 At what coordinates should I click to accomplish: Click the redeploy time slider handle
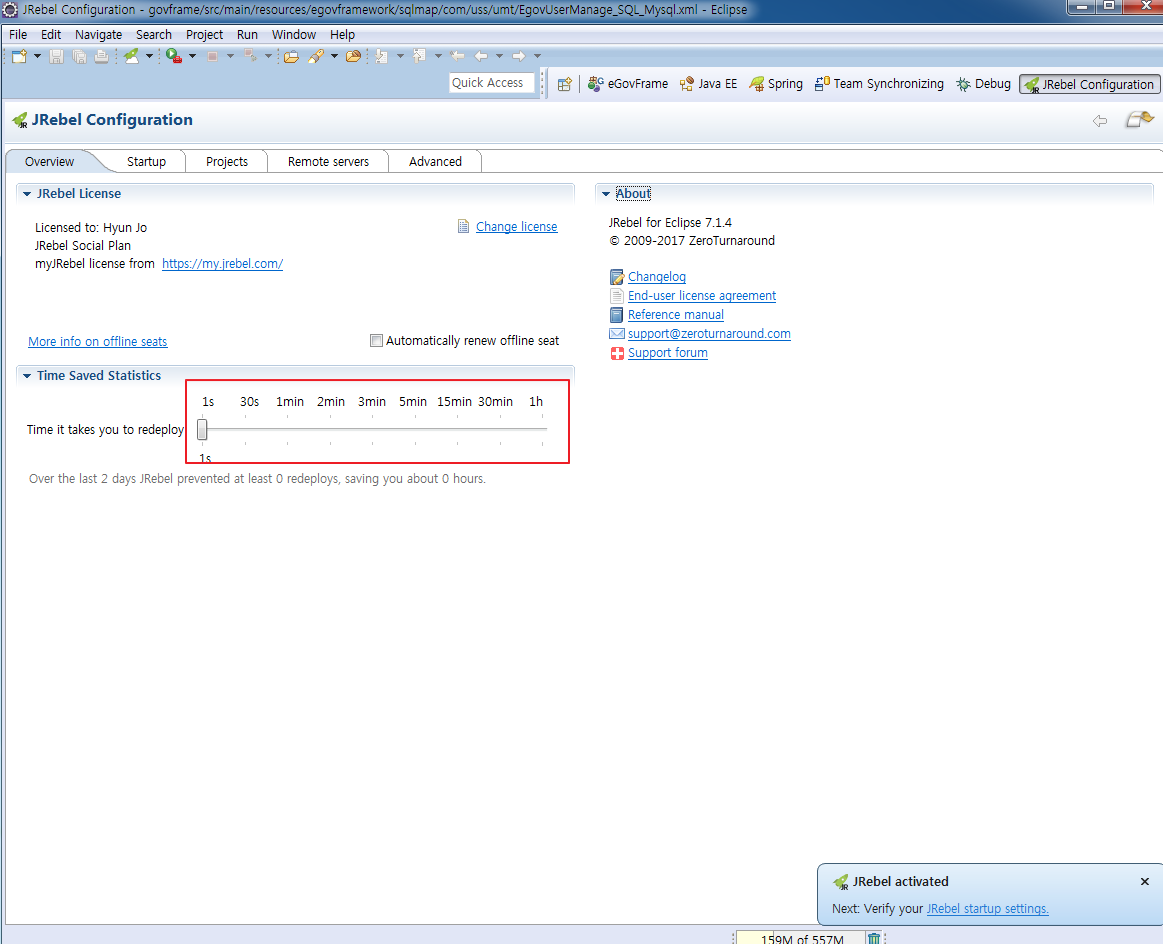point(202,429)
